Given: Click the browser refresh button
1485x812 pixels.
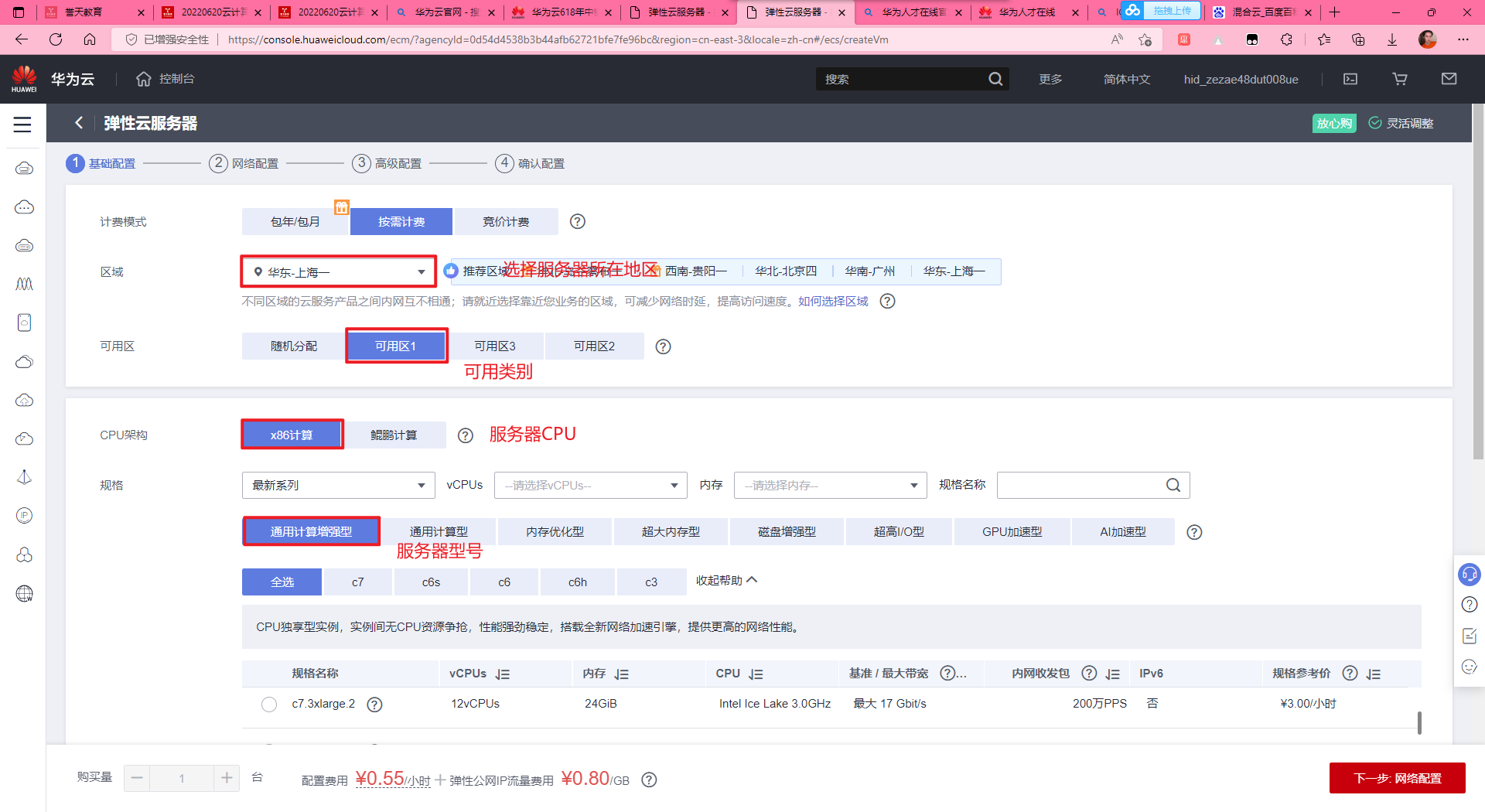Looking at the screenshot, I should [x=56, y=39].
